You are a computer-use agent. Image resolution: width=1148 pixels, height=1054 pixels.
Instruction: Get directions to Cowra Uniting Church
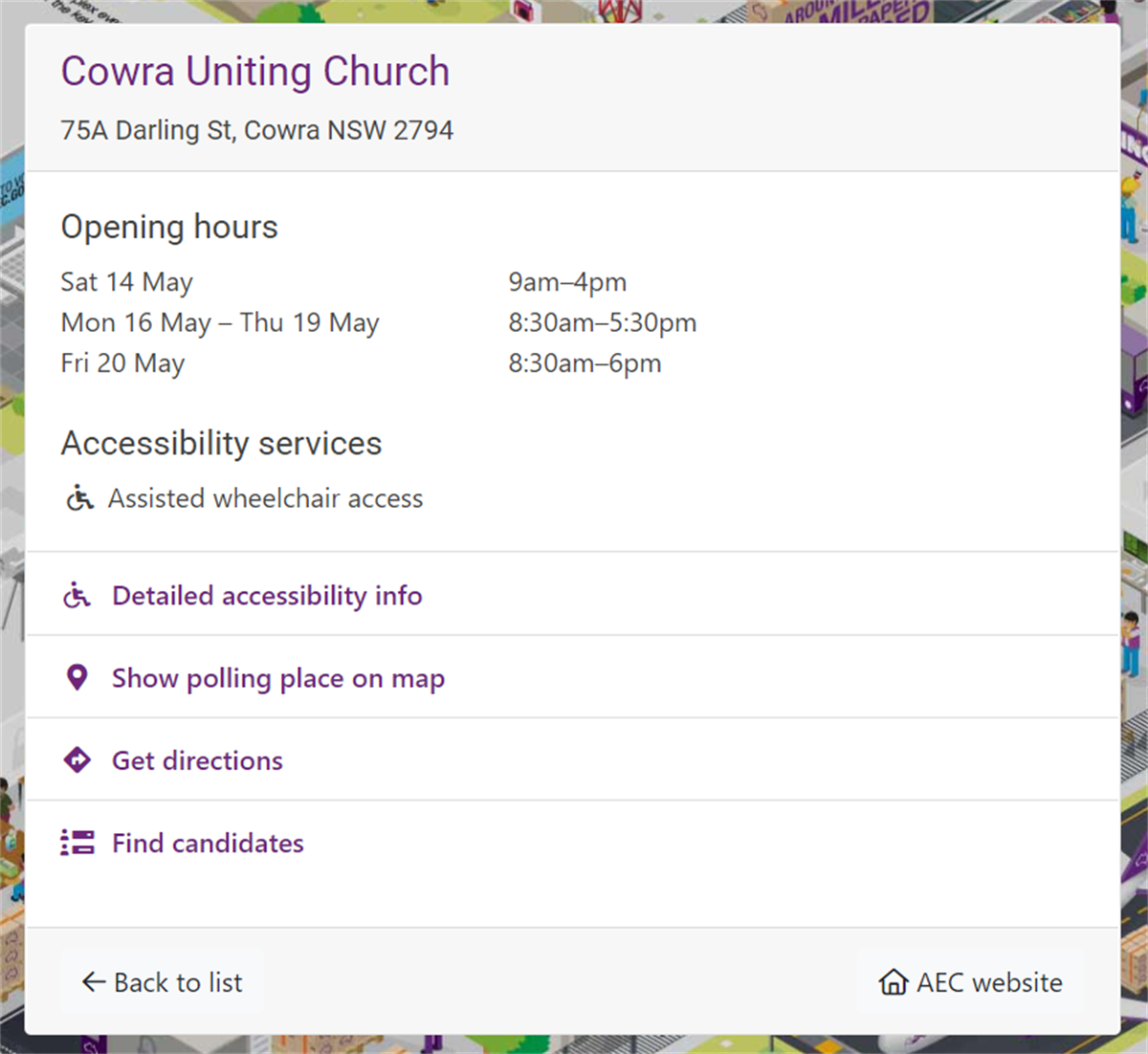point(197,760)
